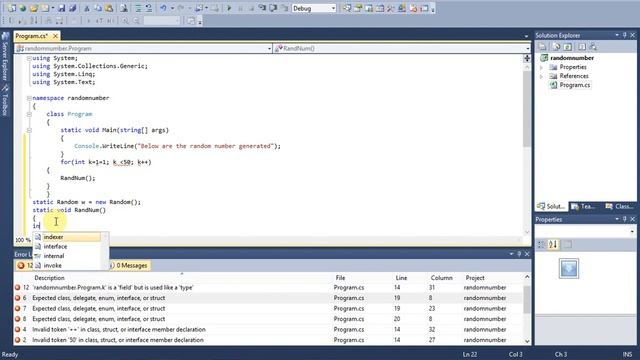This screenshot has height=360, width=640.
Task: Select 'invoke' from the IntelliSense list
Action: (67, 265)
